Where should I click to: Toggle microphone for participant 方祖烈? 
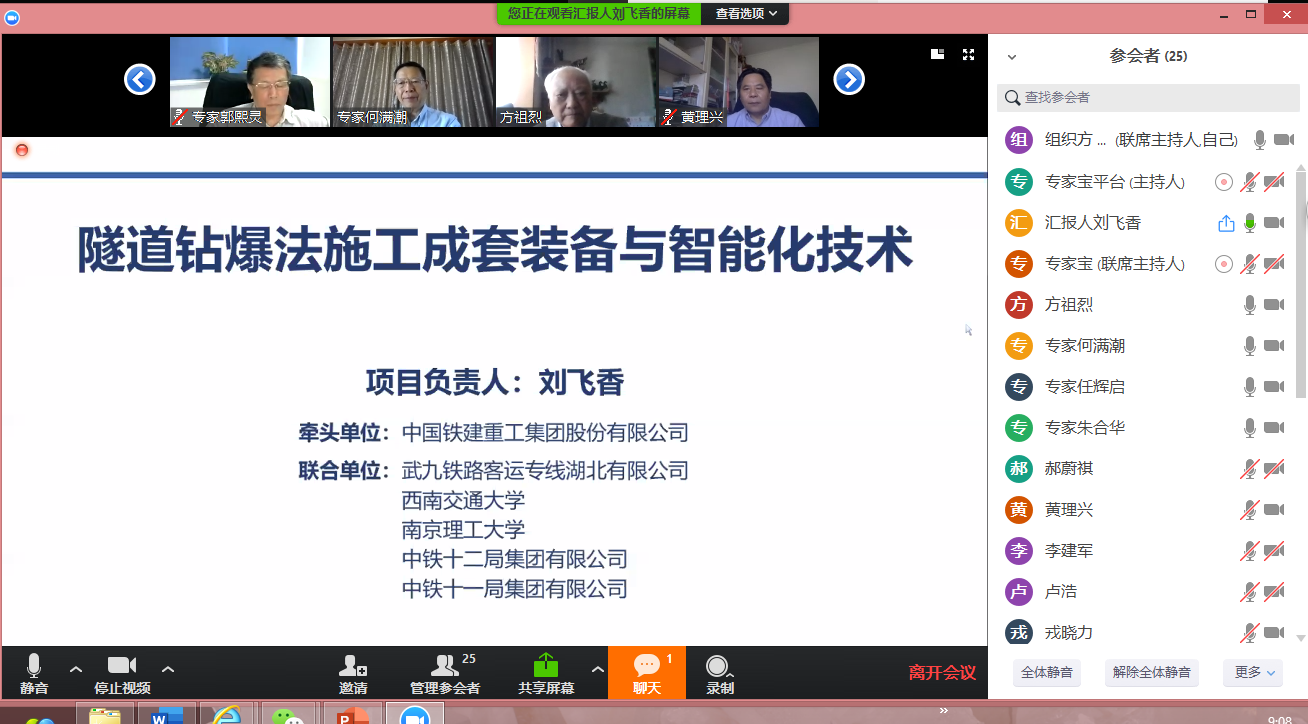click(x=1249, y=305)
